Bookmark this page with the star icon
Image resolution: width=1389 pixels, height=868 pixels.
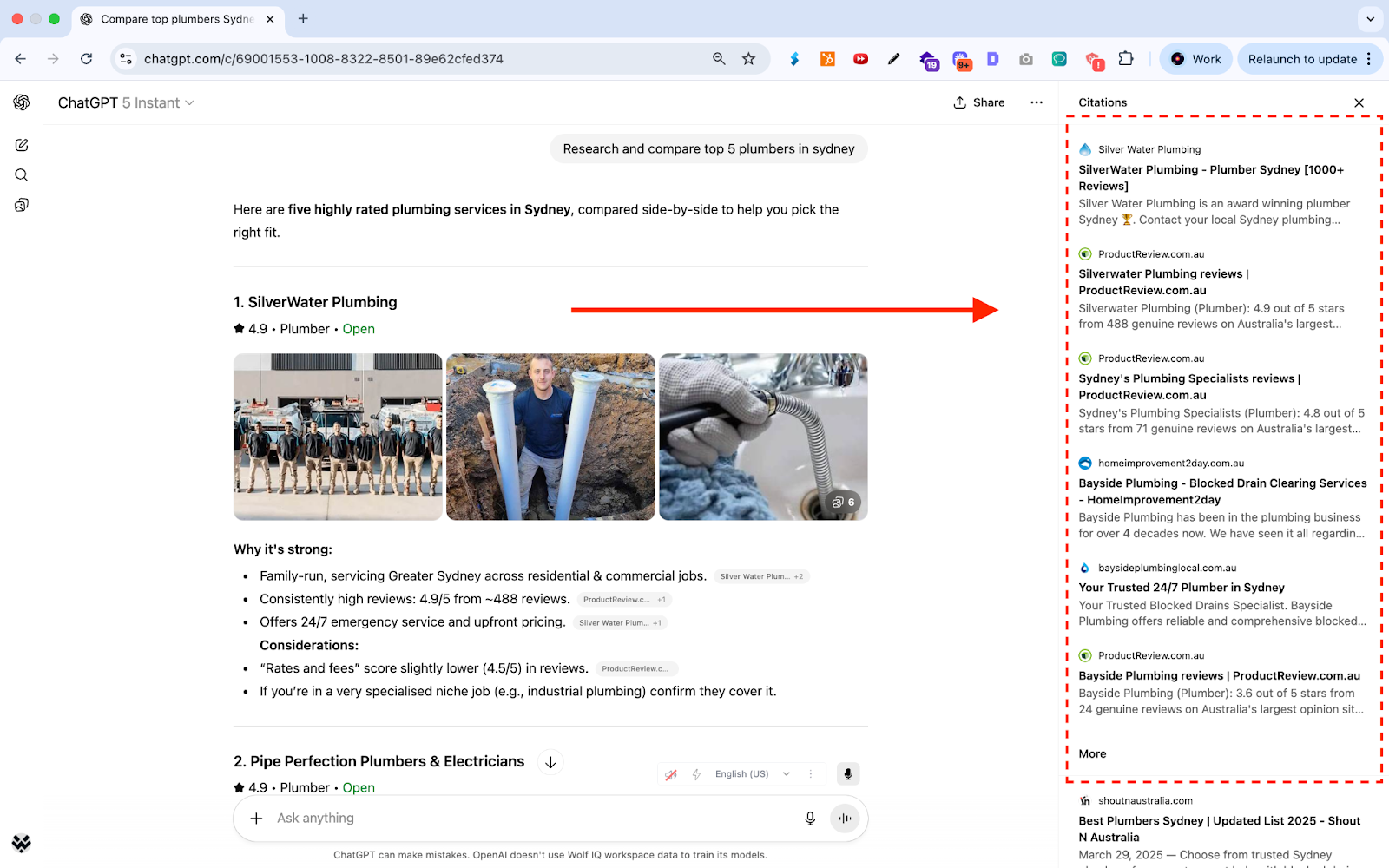749,59
